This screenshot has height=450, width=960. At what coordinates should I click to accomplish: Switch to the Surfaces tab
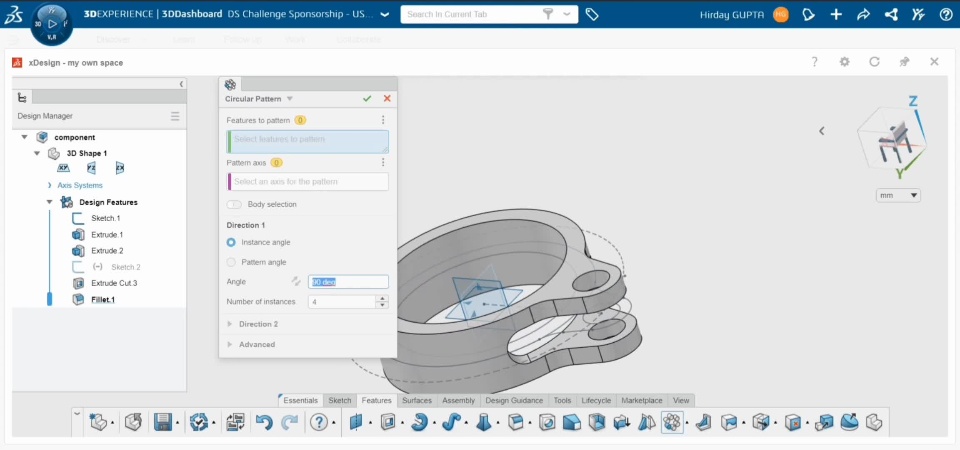[417, 400]
